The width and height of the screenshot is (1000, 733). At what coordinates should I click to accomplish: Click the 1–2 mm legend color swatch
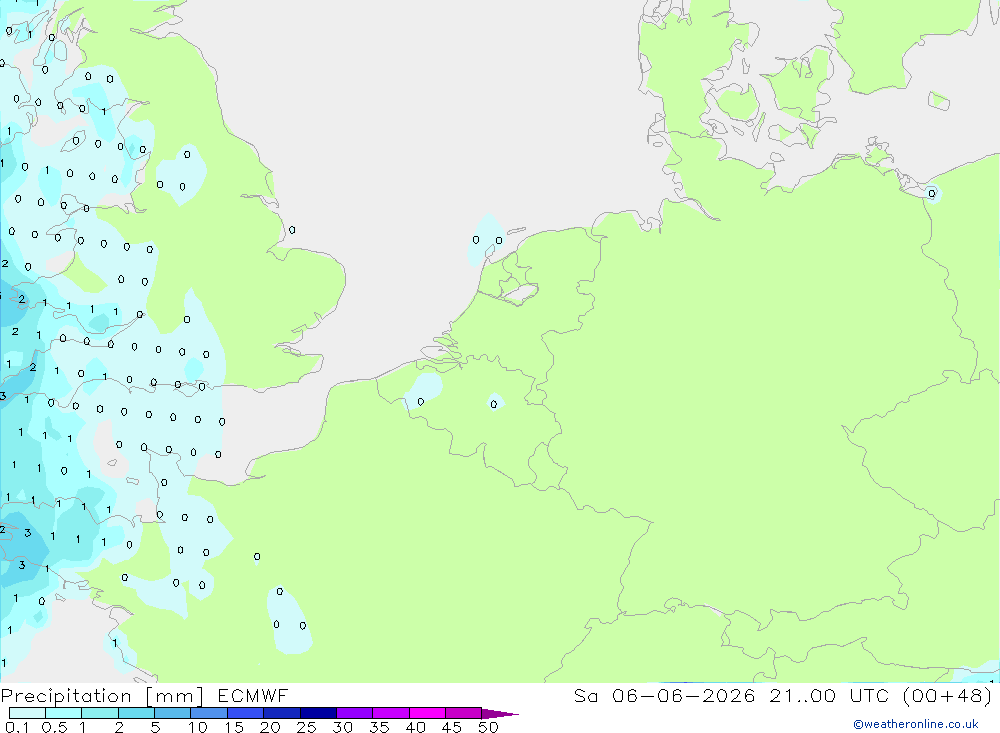point(100,713)
